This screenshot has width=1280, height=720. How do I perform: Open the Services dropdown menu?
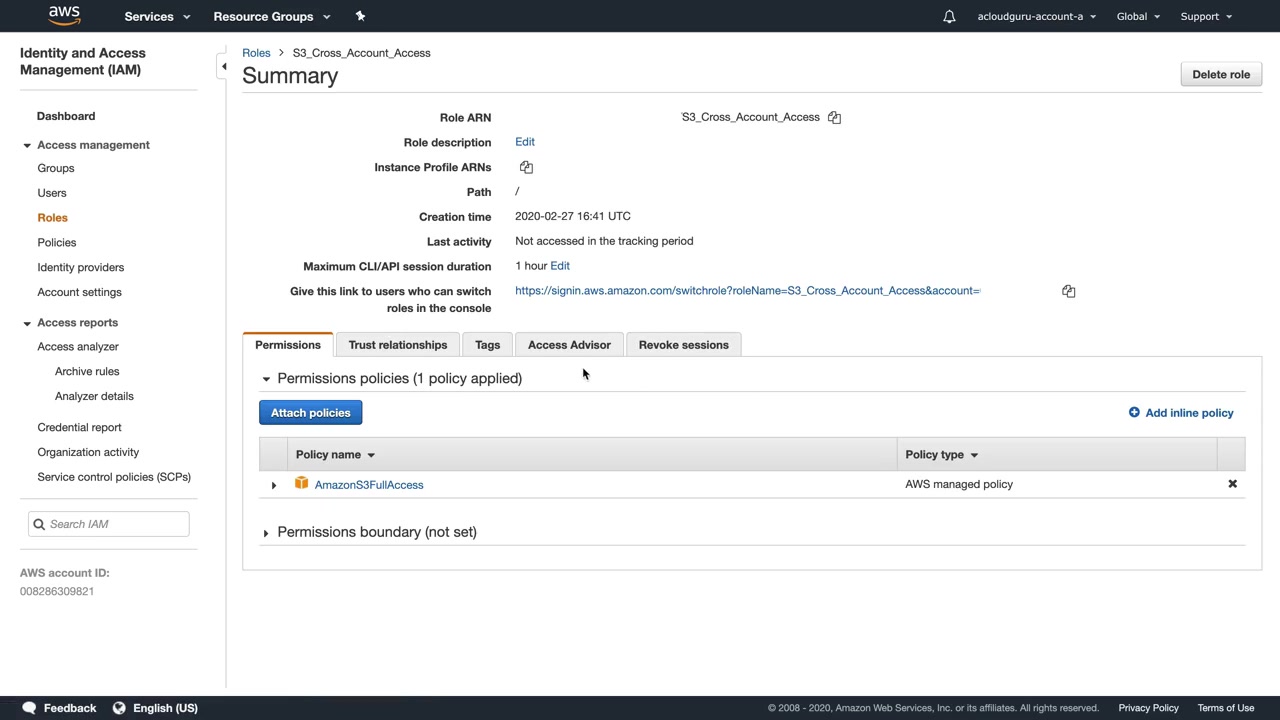(157, 16)
